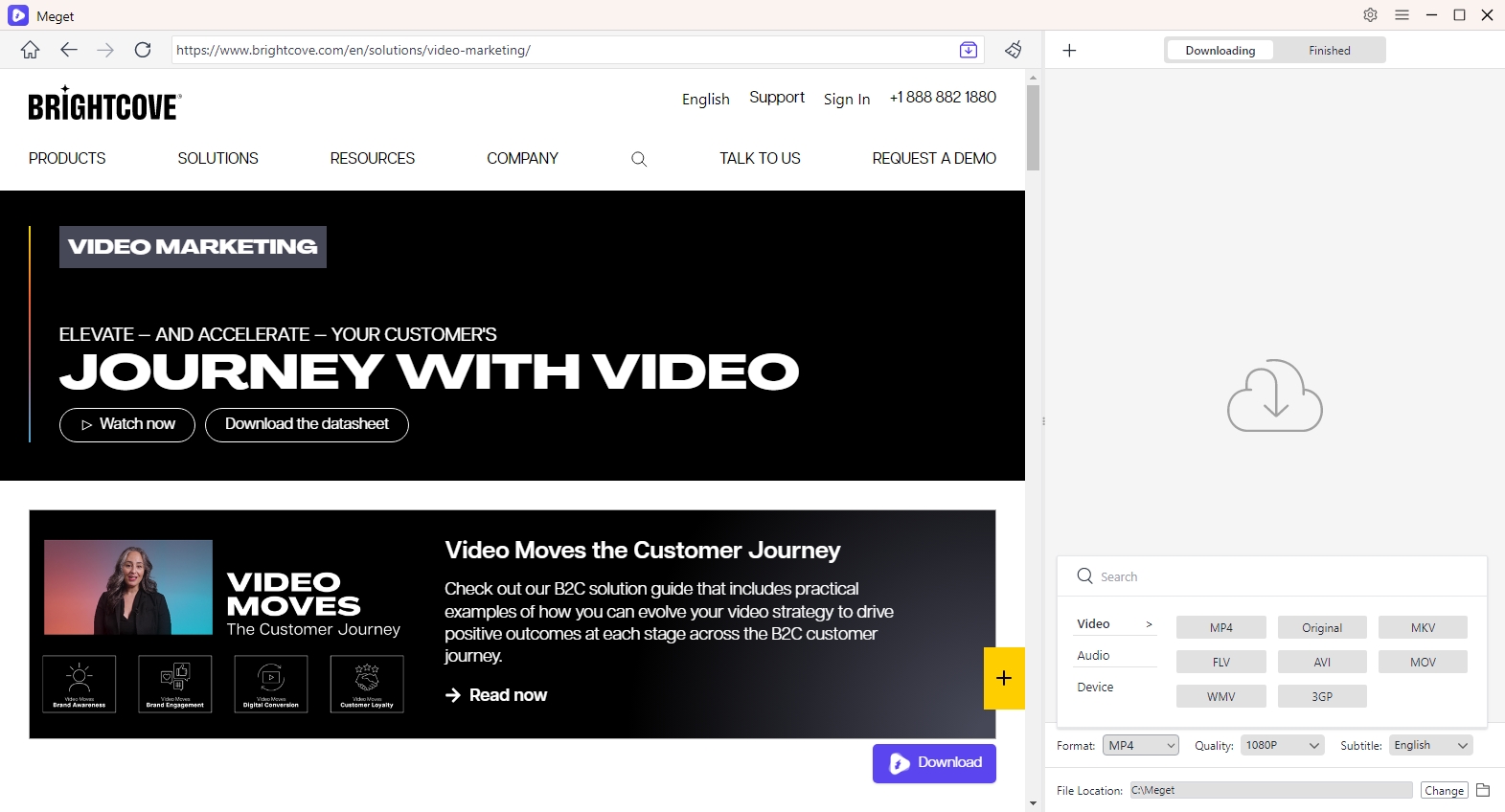The image size is (1505, 812).
Task: Open the COMPANY menu
Action: tap(522, 158)
